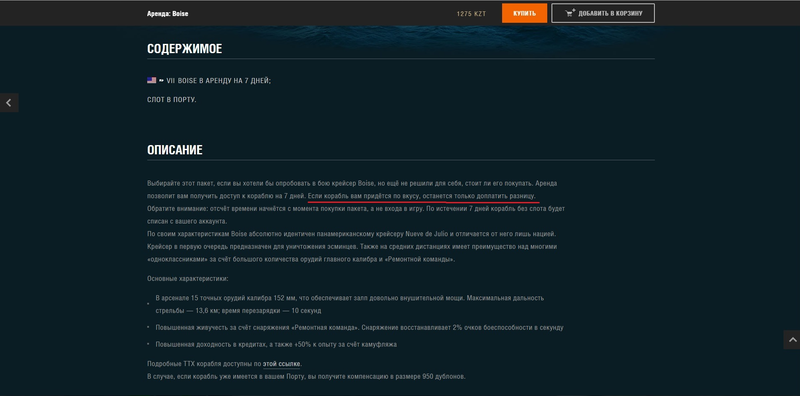Add the Boise rental to cart

603,13
